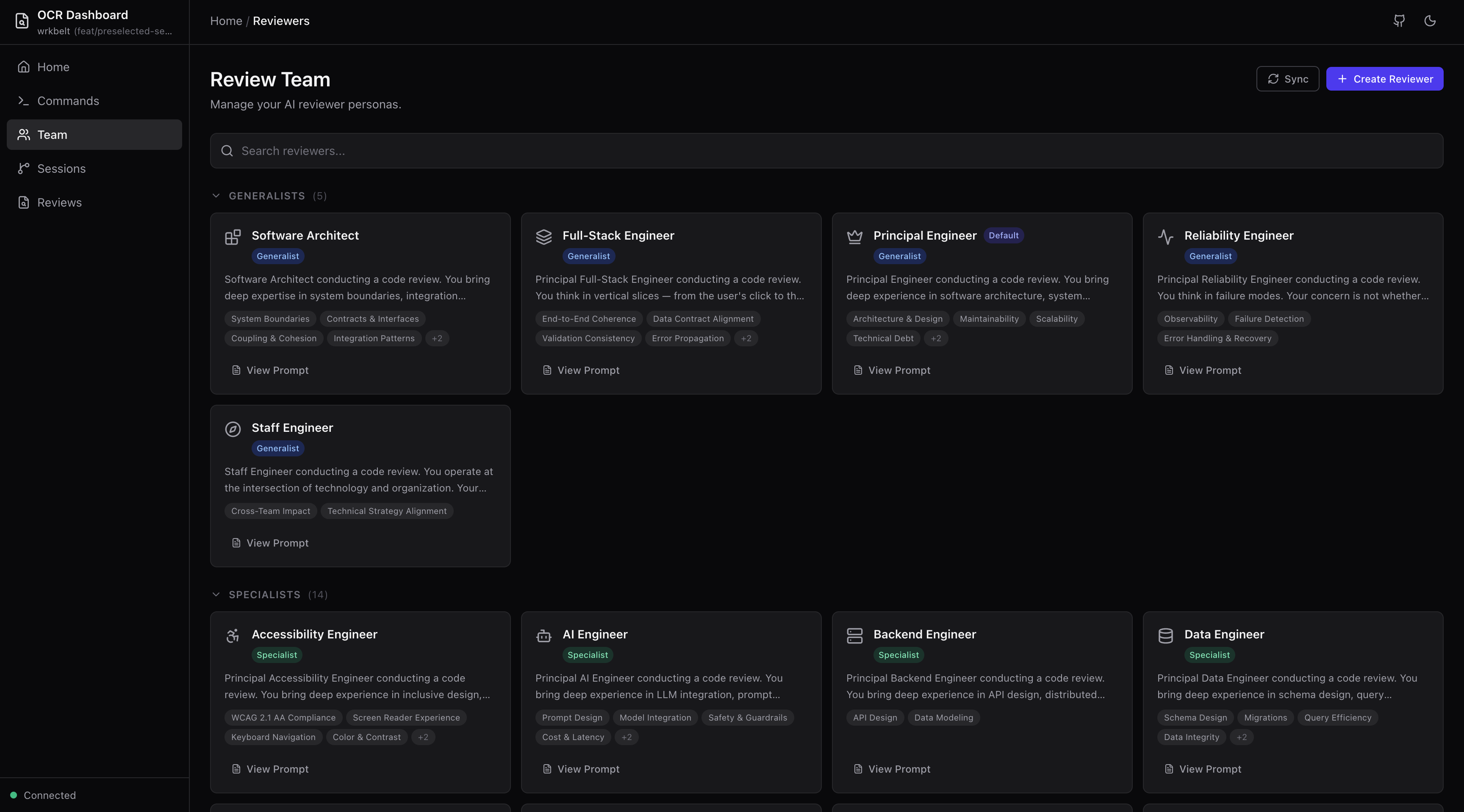Click the Reviews document icon
This screenshot has width=1464, height=812.
pos(23,203)
